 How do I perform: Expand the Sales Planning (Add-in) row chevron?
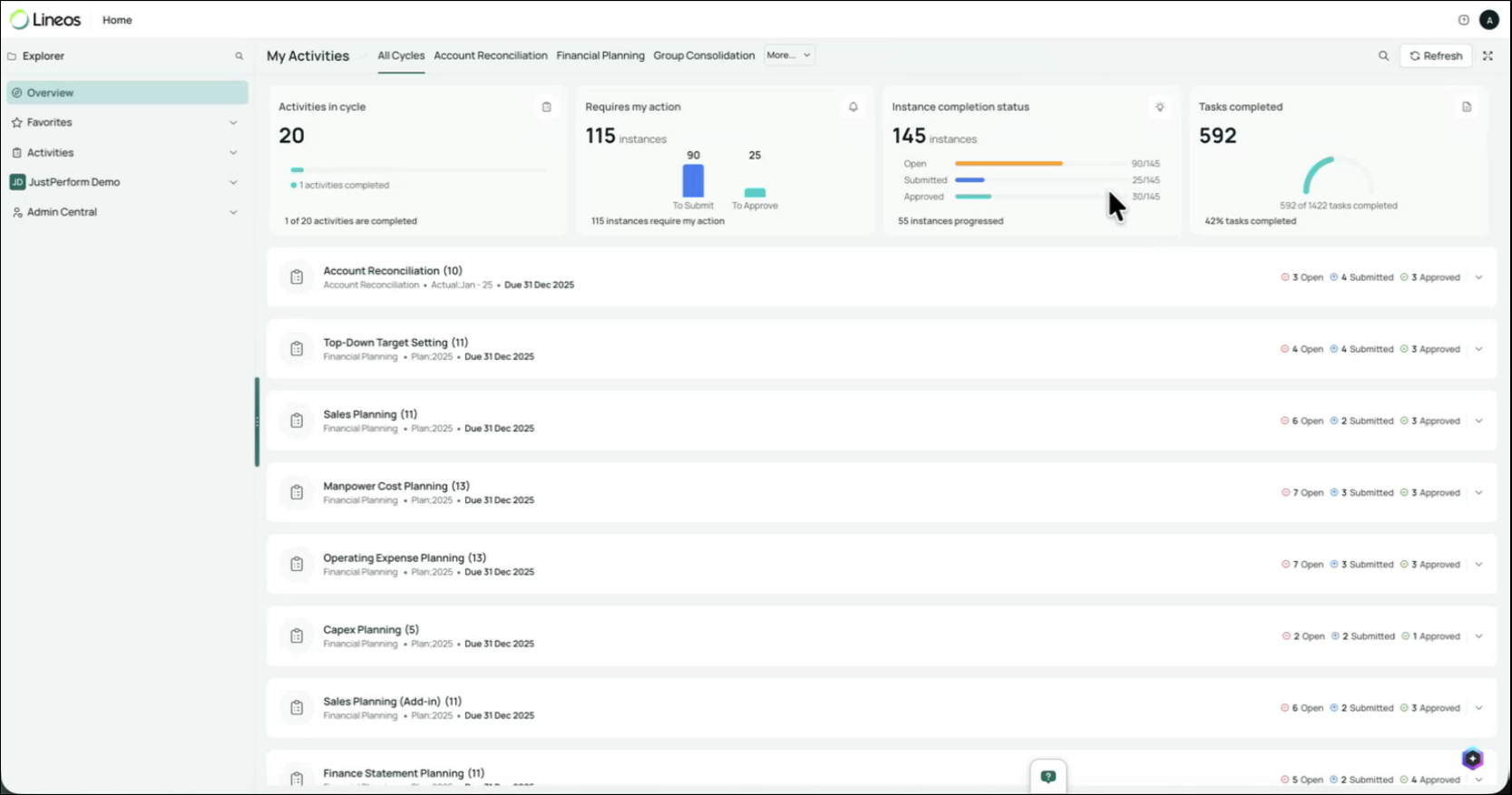tap(1478, 708)
